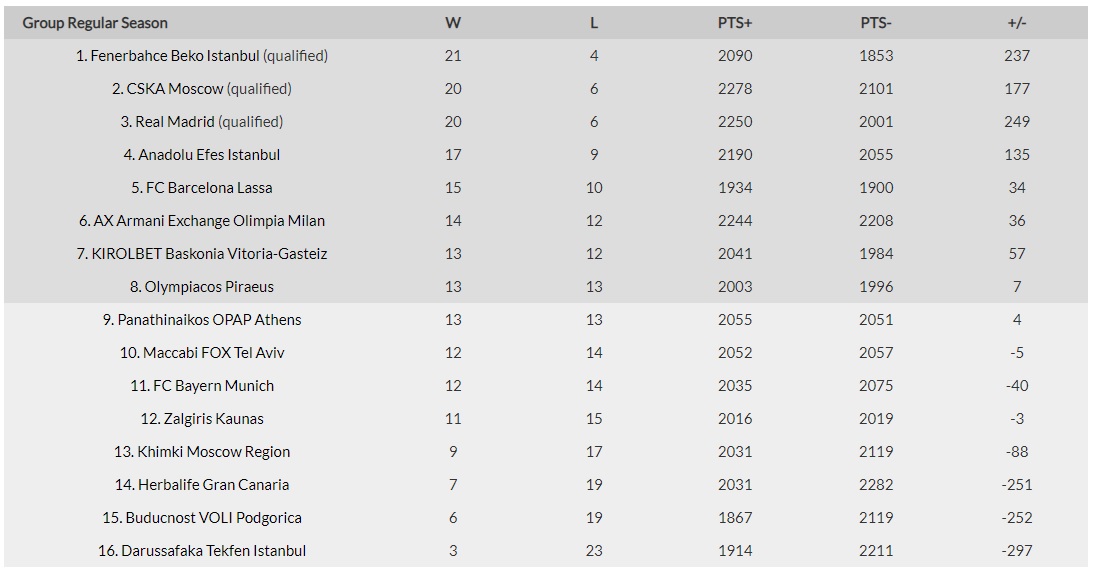Click Herbalife Gran Canaria team
This screenshot has width=1098, height=583.
point(214,484)
